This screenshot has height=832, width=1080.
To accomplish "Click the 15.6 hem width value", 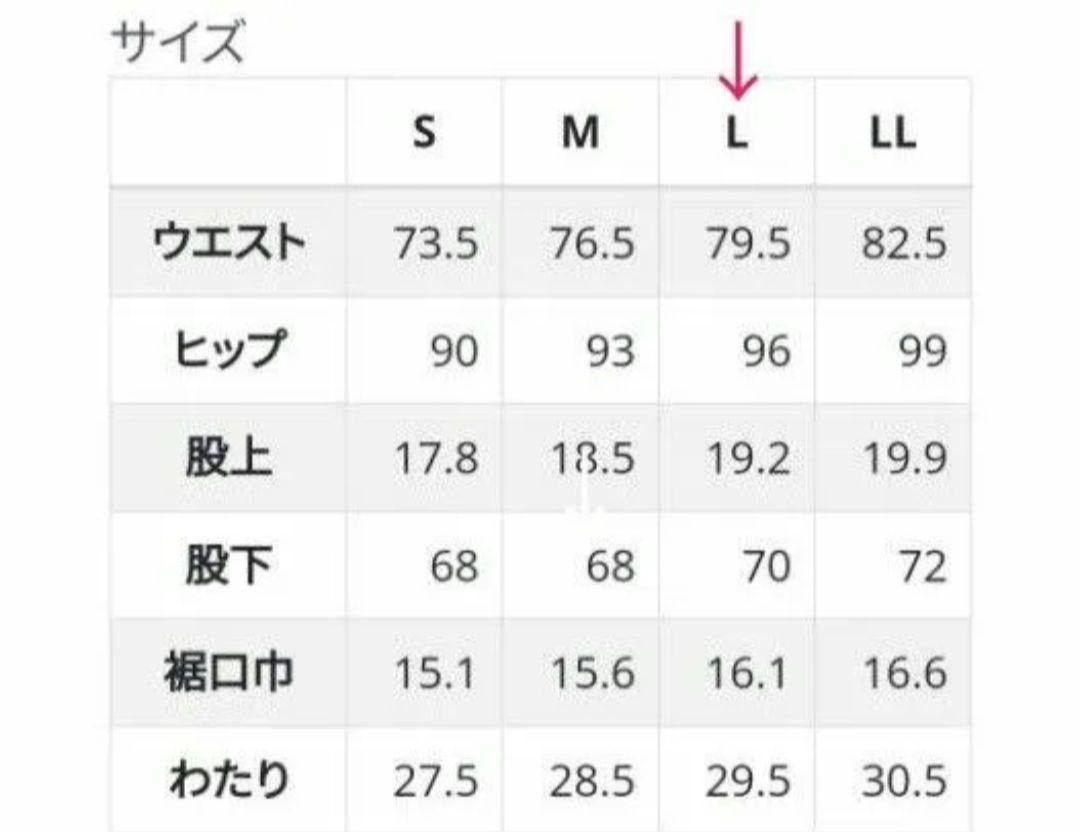I will [x=592, y=673].
